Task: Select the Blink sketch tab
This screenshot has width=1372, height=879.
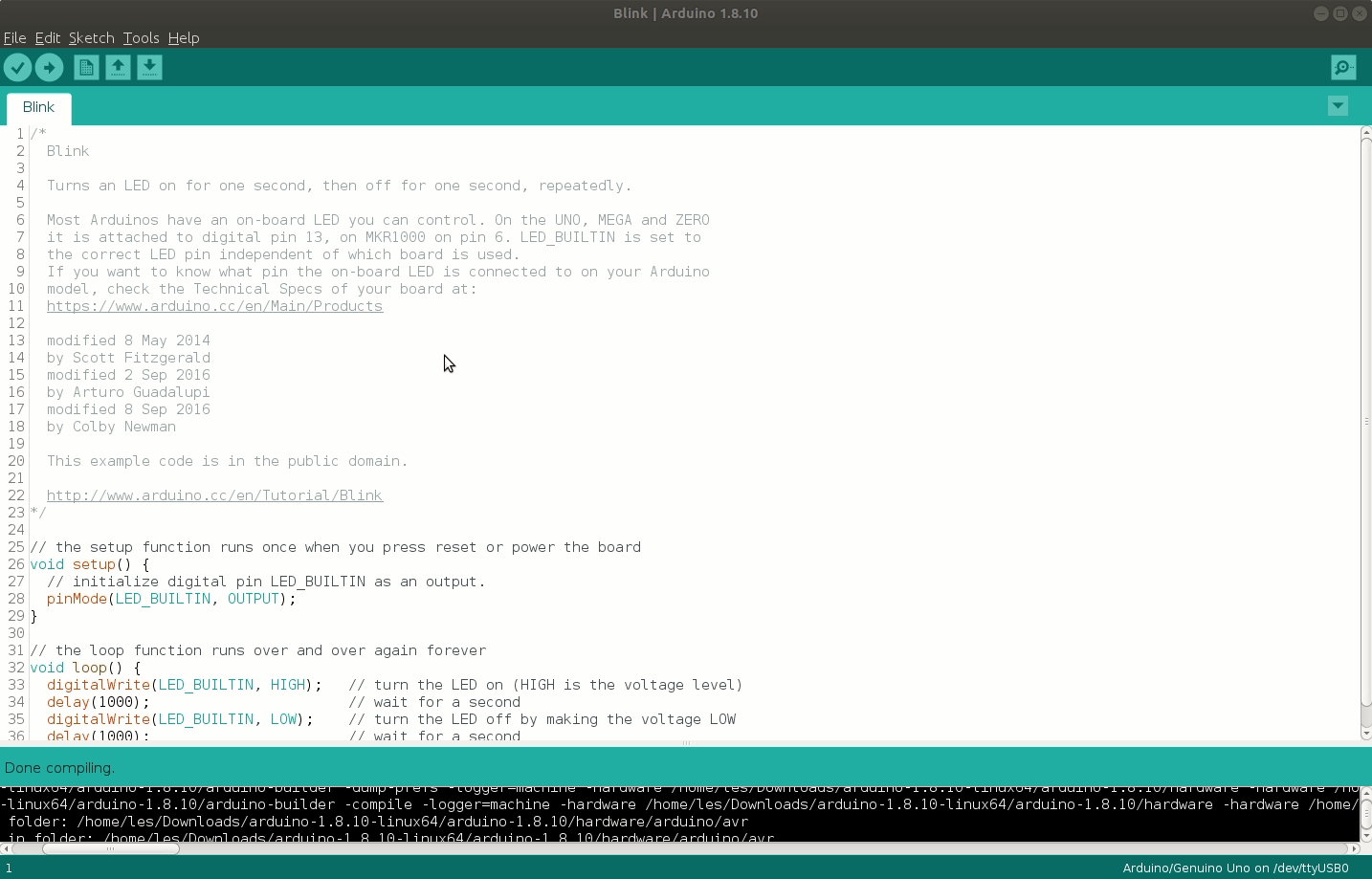Action: point(38,107)
